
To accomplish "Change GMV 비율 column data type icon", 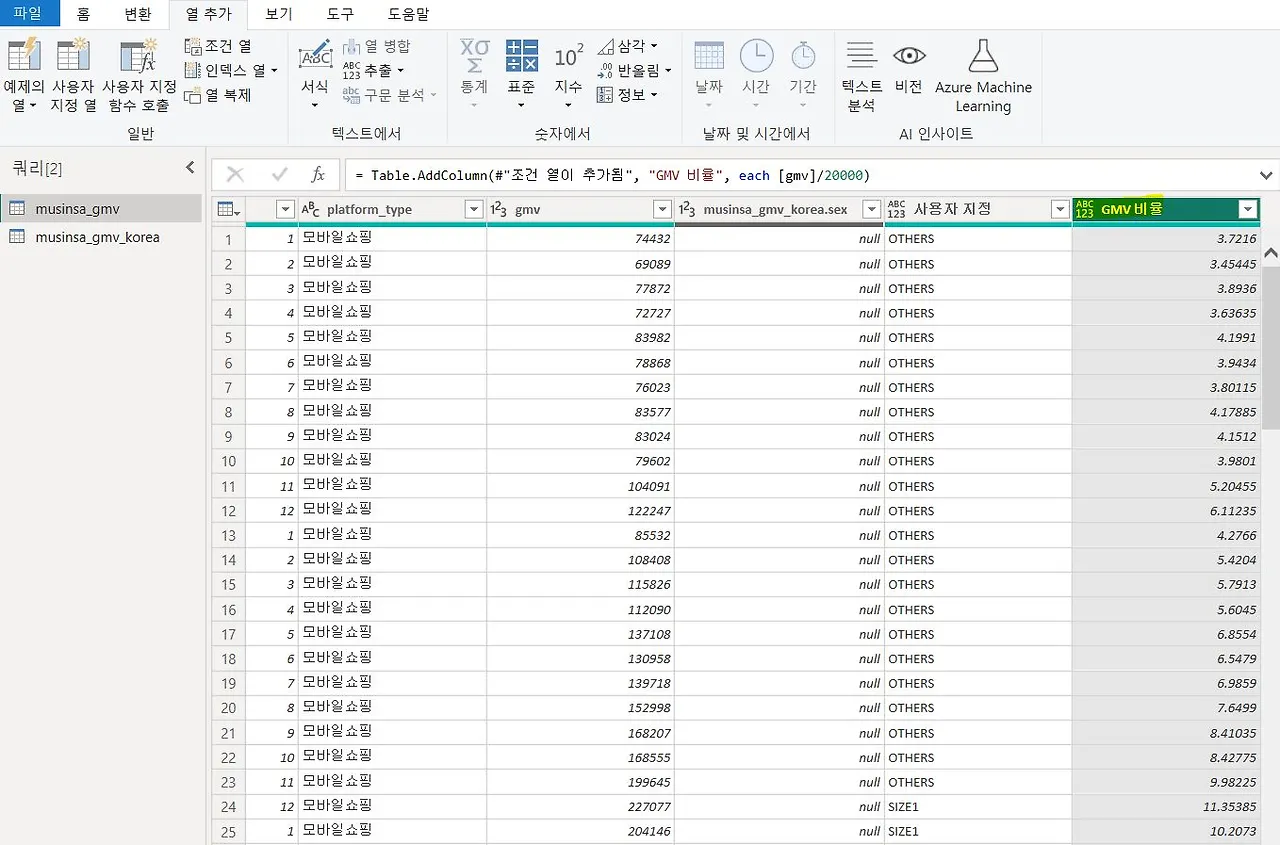I will pos(1085,210).
